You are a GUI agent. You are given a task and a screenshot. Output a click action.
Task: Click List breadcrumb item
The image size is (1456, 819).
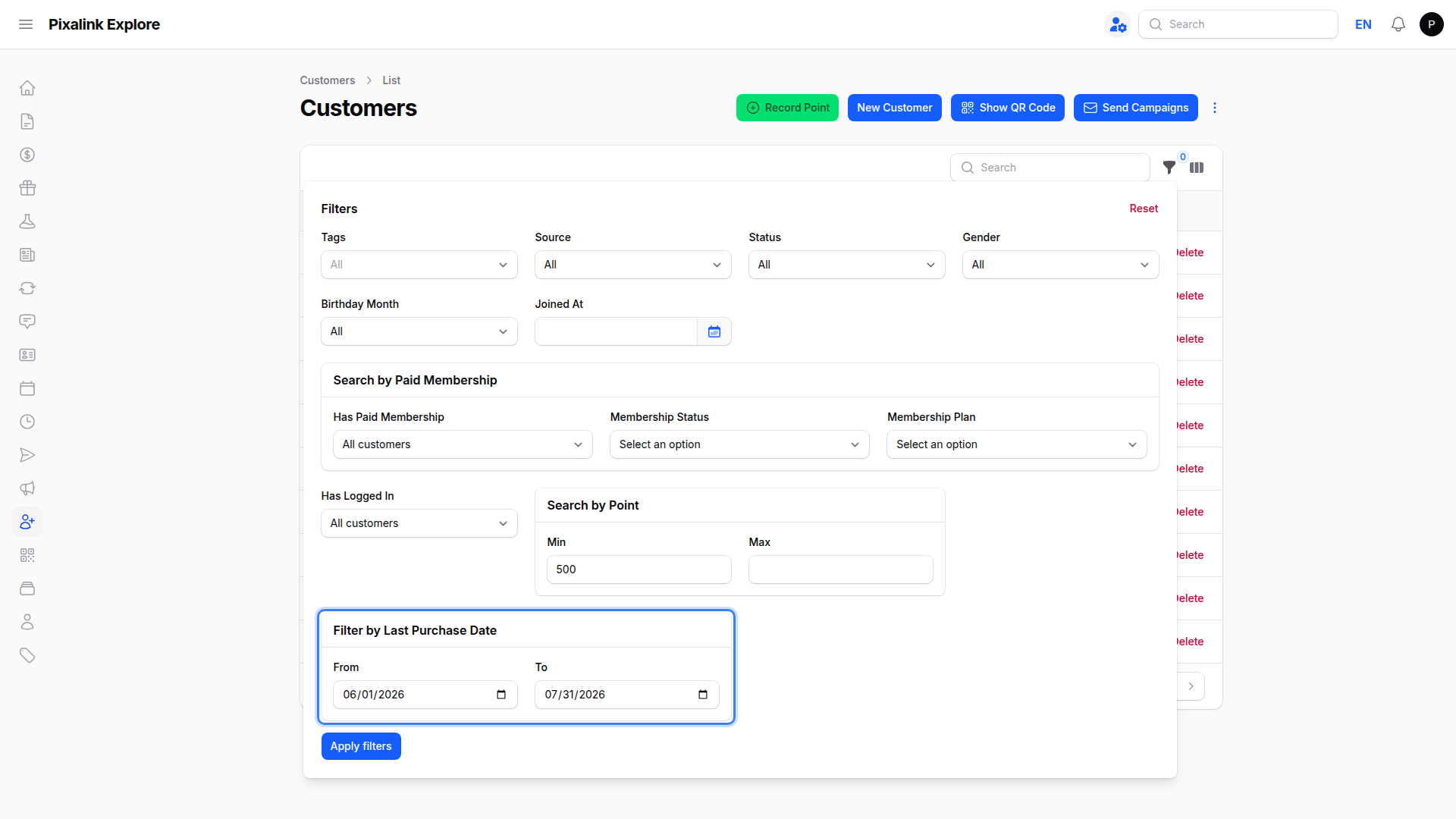[391, 80]
